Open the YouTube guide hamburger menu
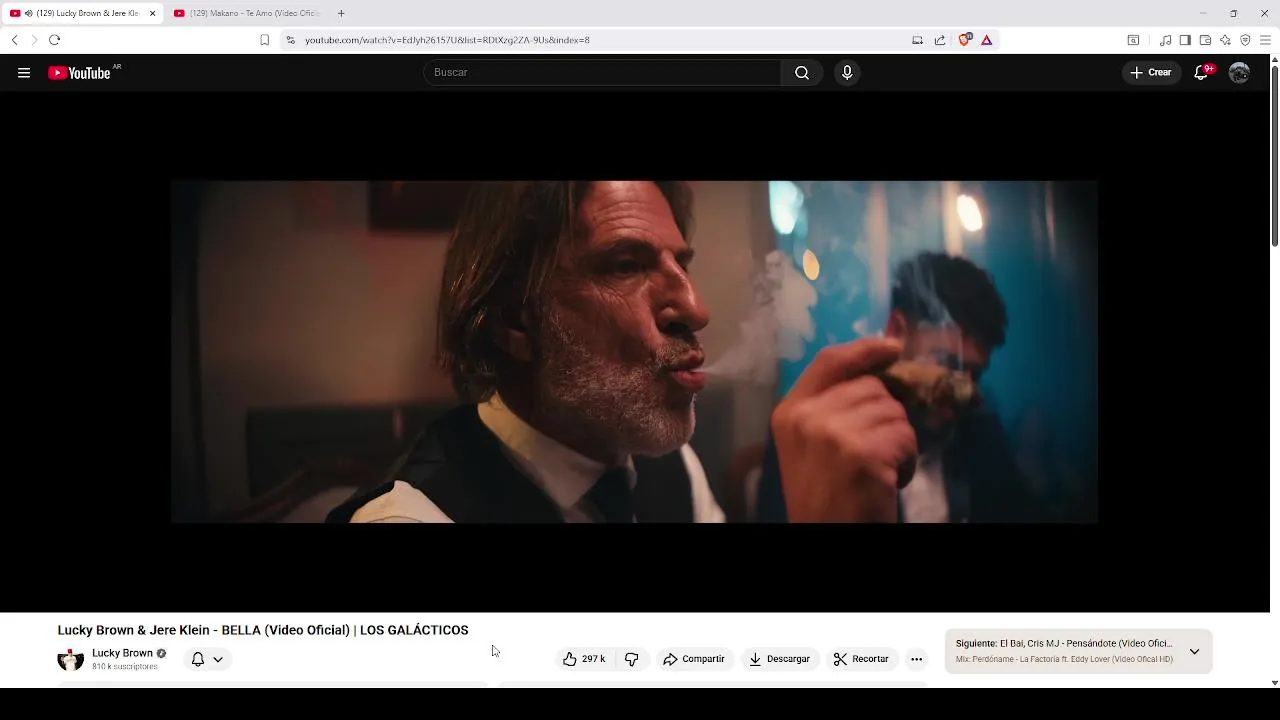This screenshot has width=1280, height=720. pyautogui.click(x=24, y=72)
